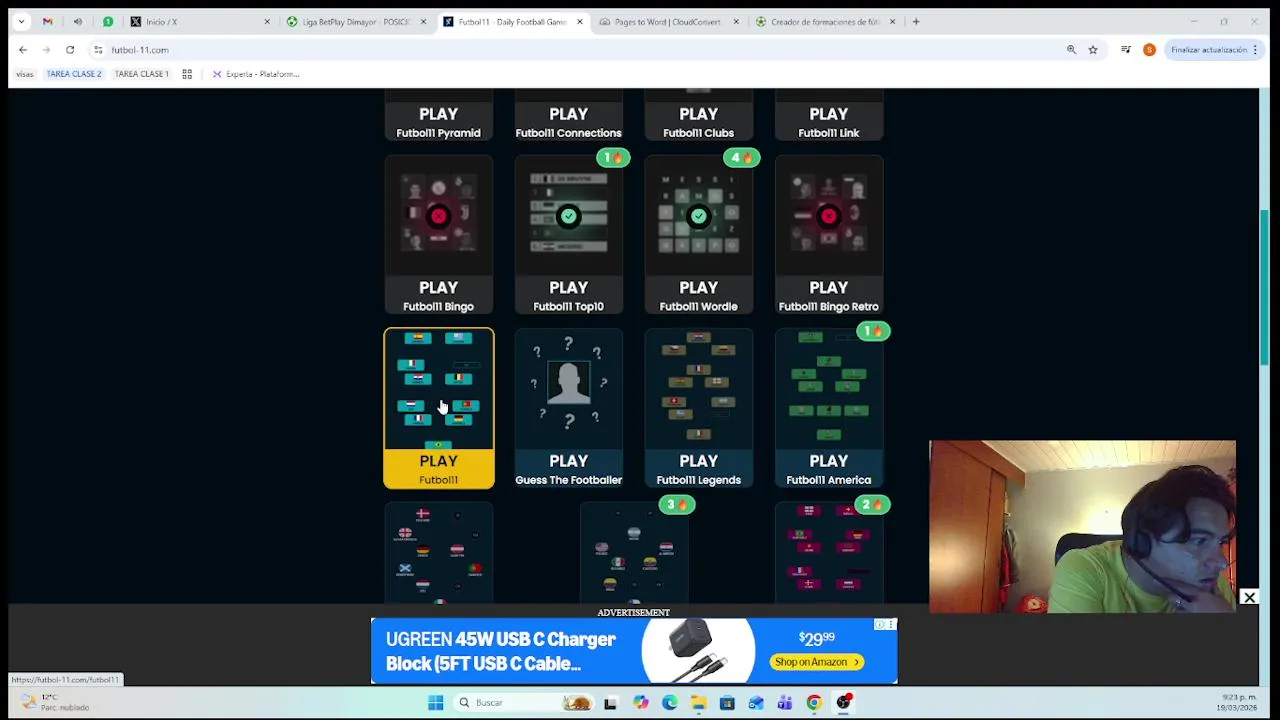Image resolution: width=1280 pixels, height=720 pixels.
Task: Click the page's vertical scrollbar
Action: pos(1265,288)
